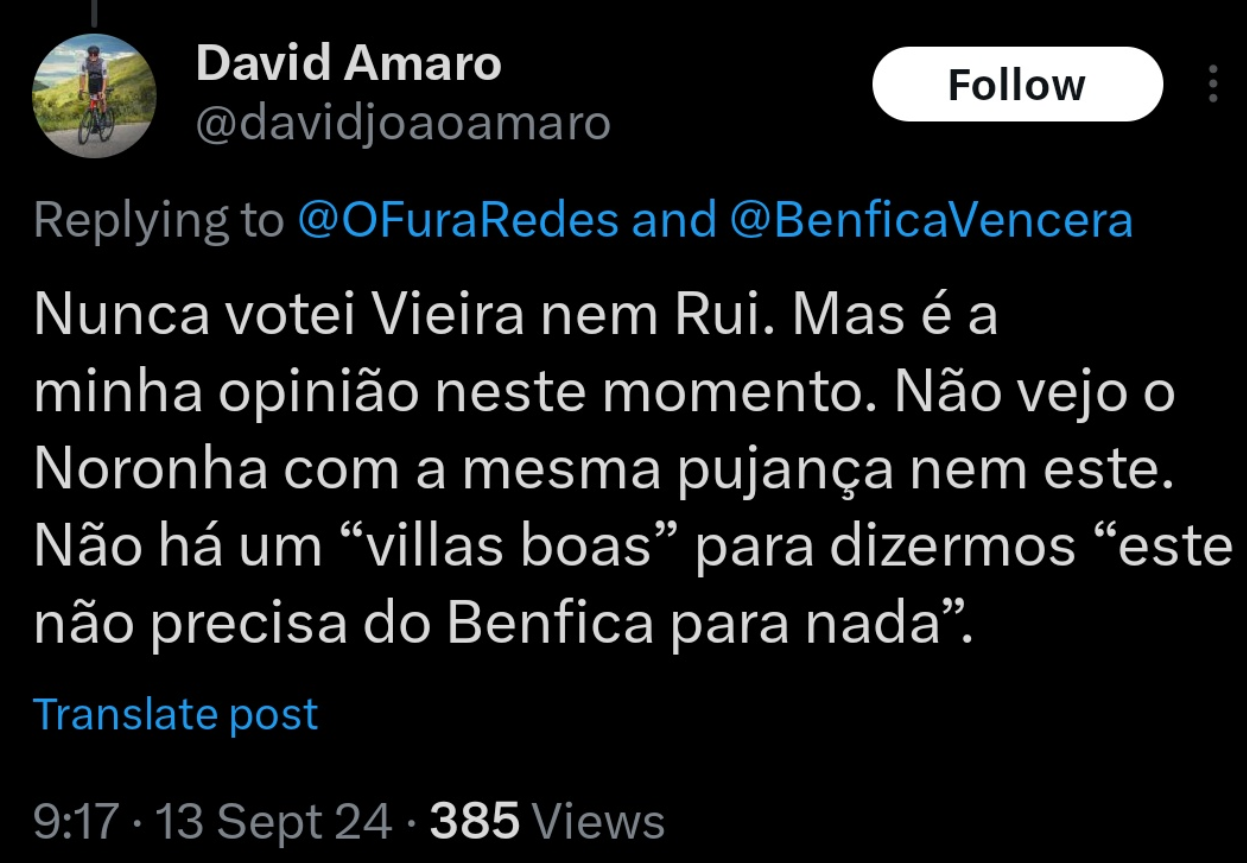Click the thread connector line above avatar
Screen dimensions: 1247x863
pyautogui.click(x=94, y=10)
